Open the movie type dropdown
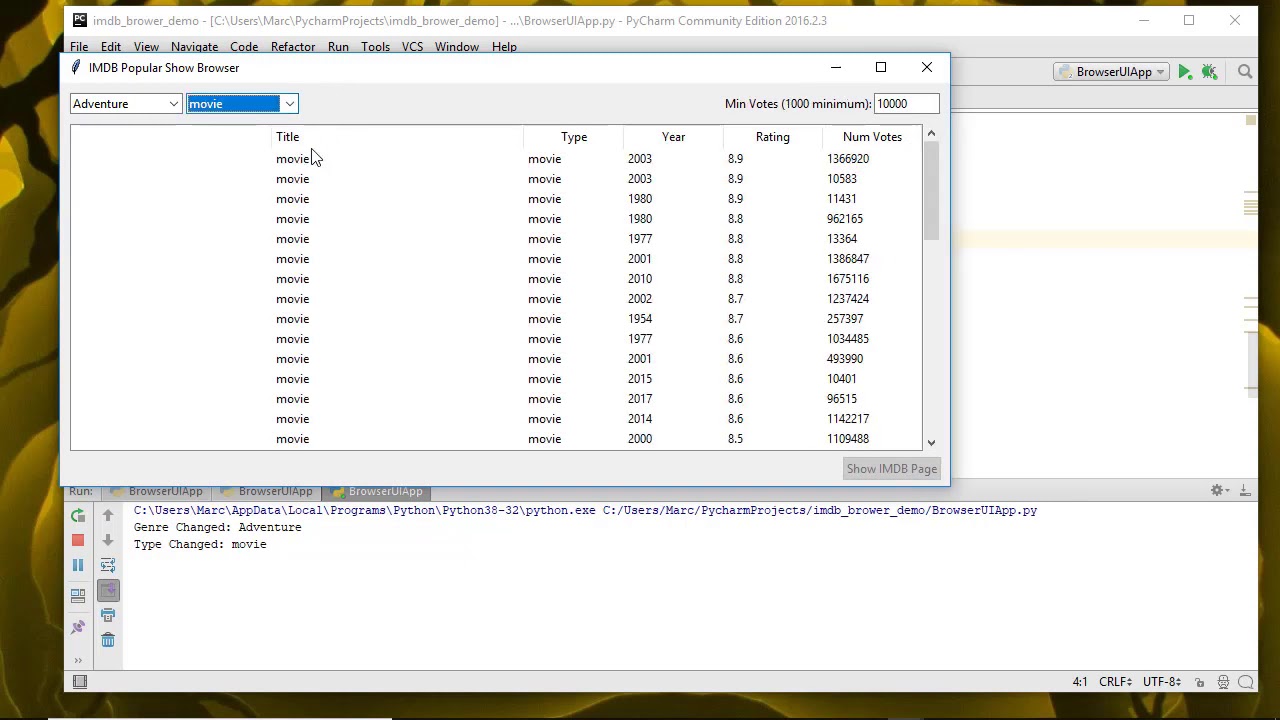Viewport: 1280px width, 720px height. coord(242,104)
